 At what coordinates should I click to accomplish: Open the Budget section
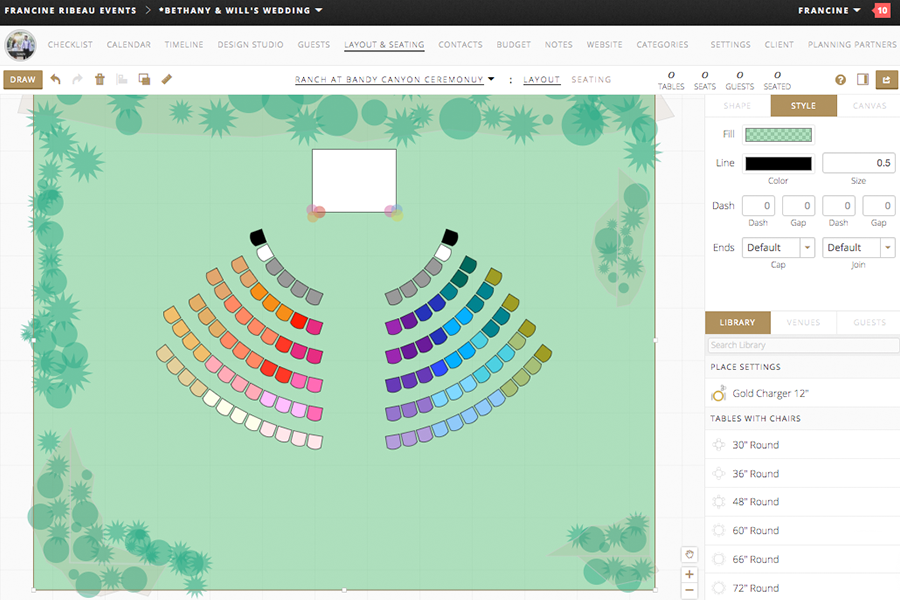513,45
